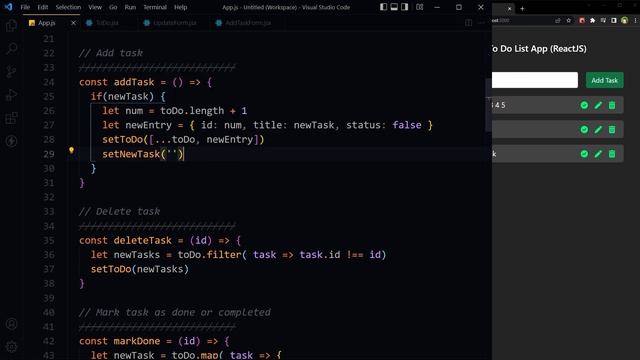This screenshot has height=360, width=640.
Task: Open the Source Control view
Action: click(11, 72)
